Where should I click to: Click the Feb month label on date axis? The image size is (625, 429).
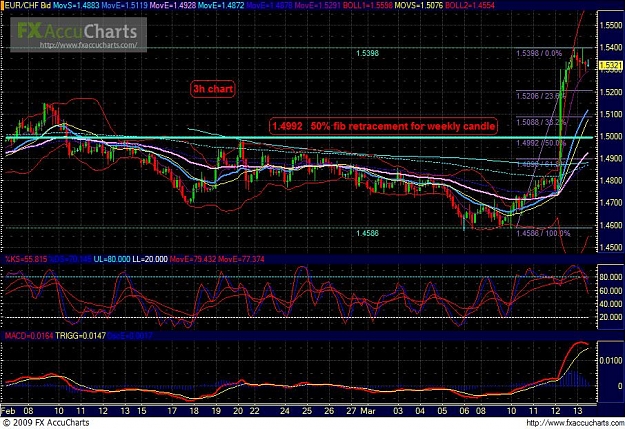[8, 411]
